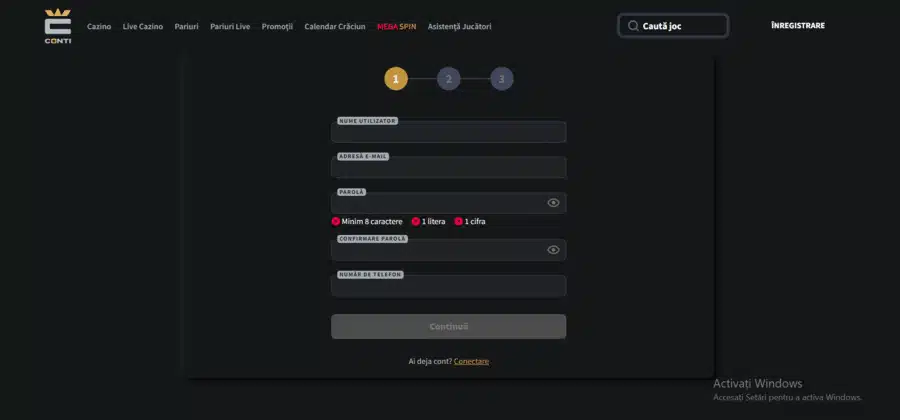Open Calendar Crăciun
900x420 pixels.
335,26
